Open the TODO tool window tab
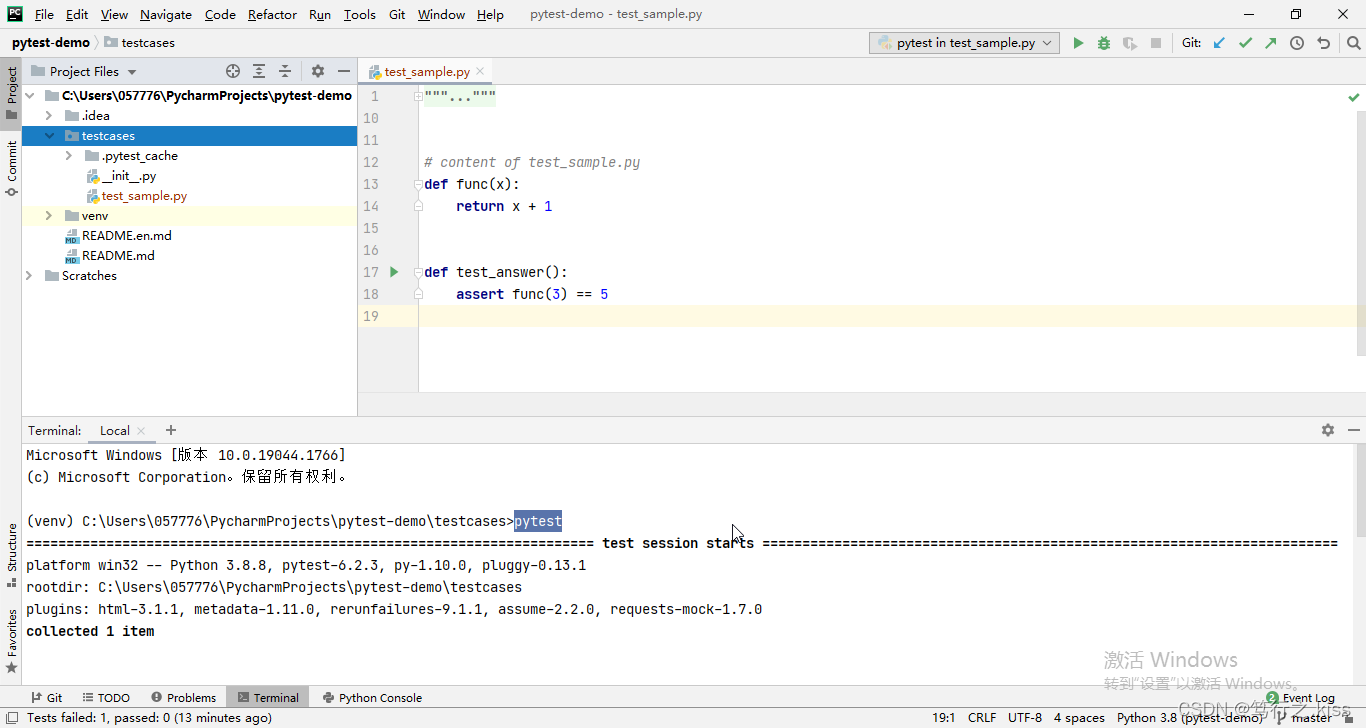This screenshot has height=728, width=1366. [x=106, y=697]
